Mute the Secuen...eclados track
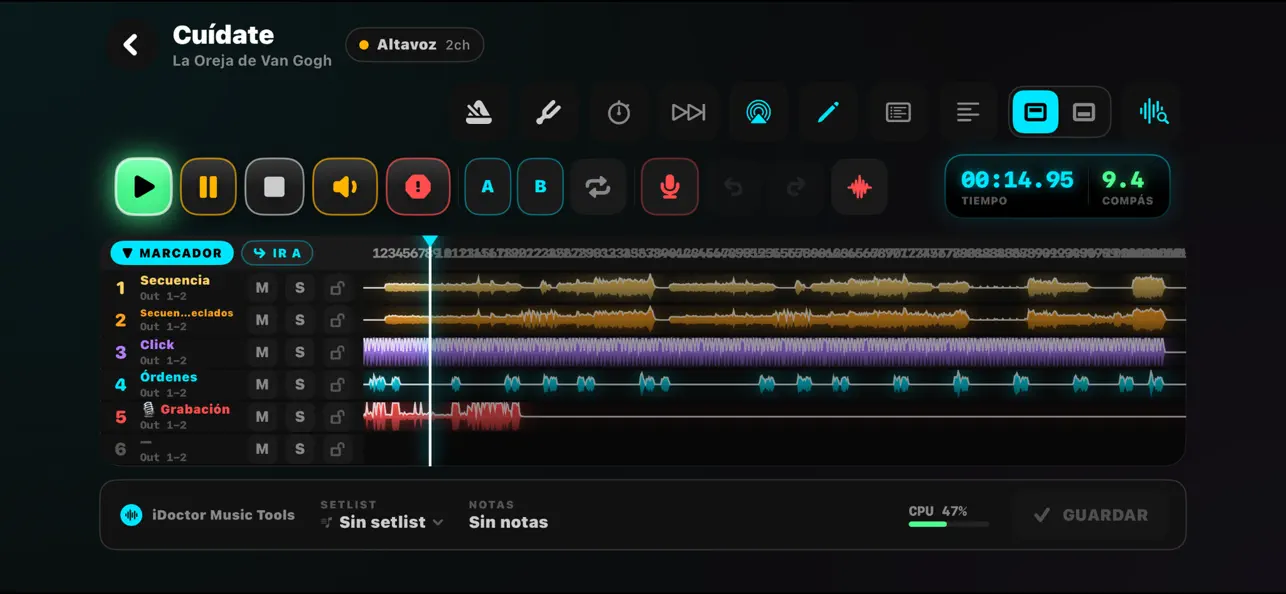Screen dimensions: 1286x594 [262, 320]
